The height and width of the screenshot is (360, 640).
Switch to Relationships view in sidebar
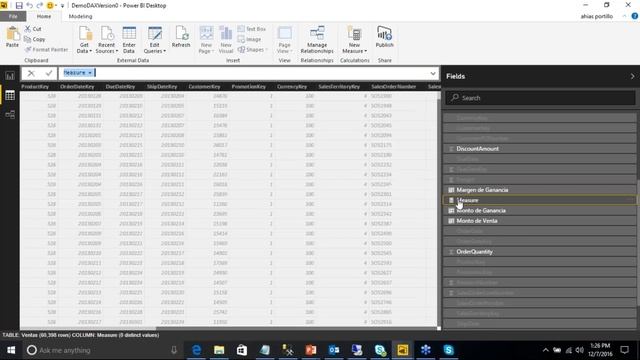click(10, 114)
